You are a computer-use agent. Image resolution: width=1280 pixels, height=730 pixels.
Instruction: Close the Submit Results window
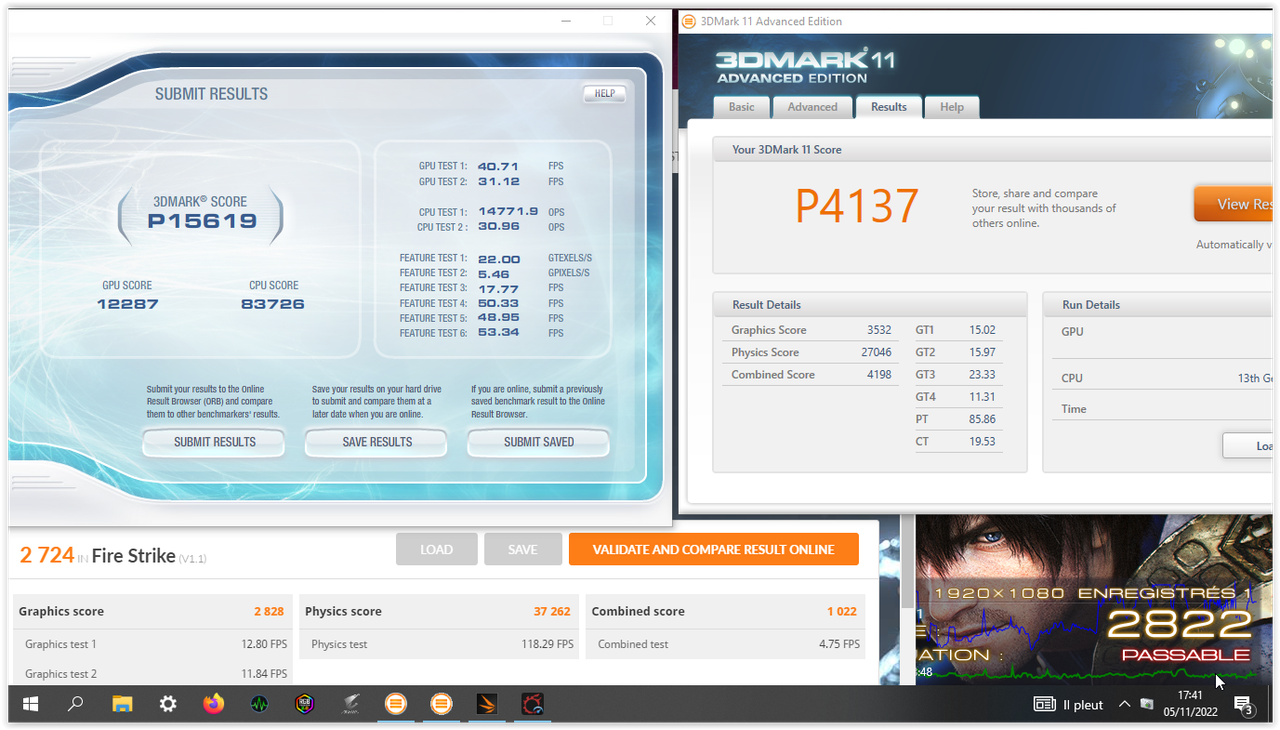(x=651, y=21)
